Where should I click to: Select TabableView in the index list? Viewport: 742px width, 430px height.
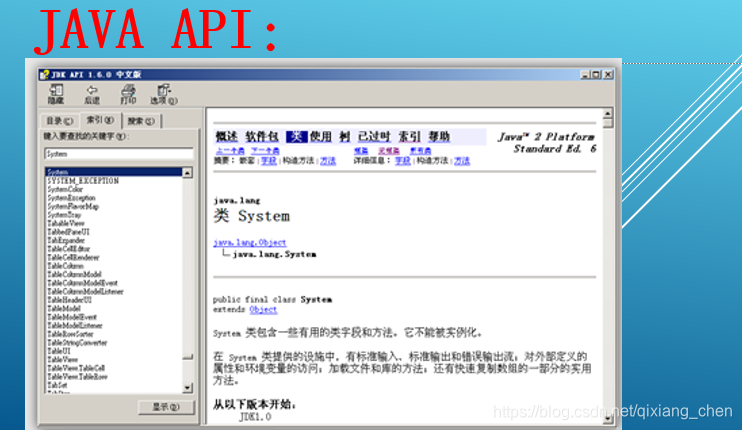[66, 223]
